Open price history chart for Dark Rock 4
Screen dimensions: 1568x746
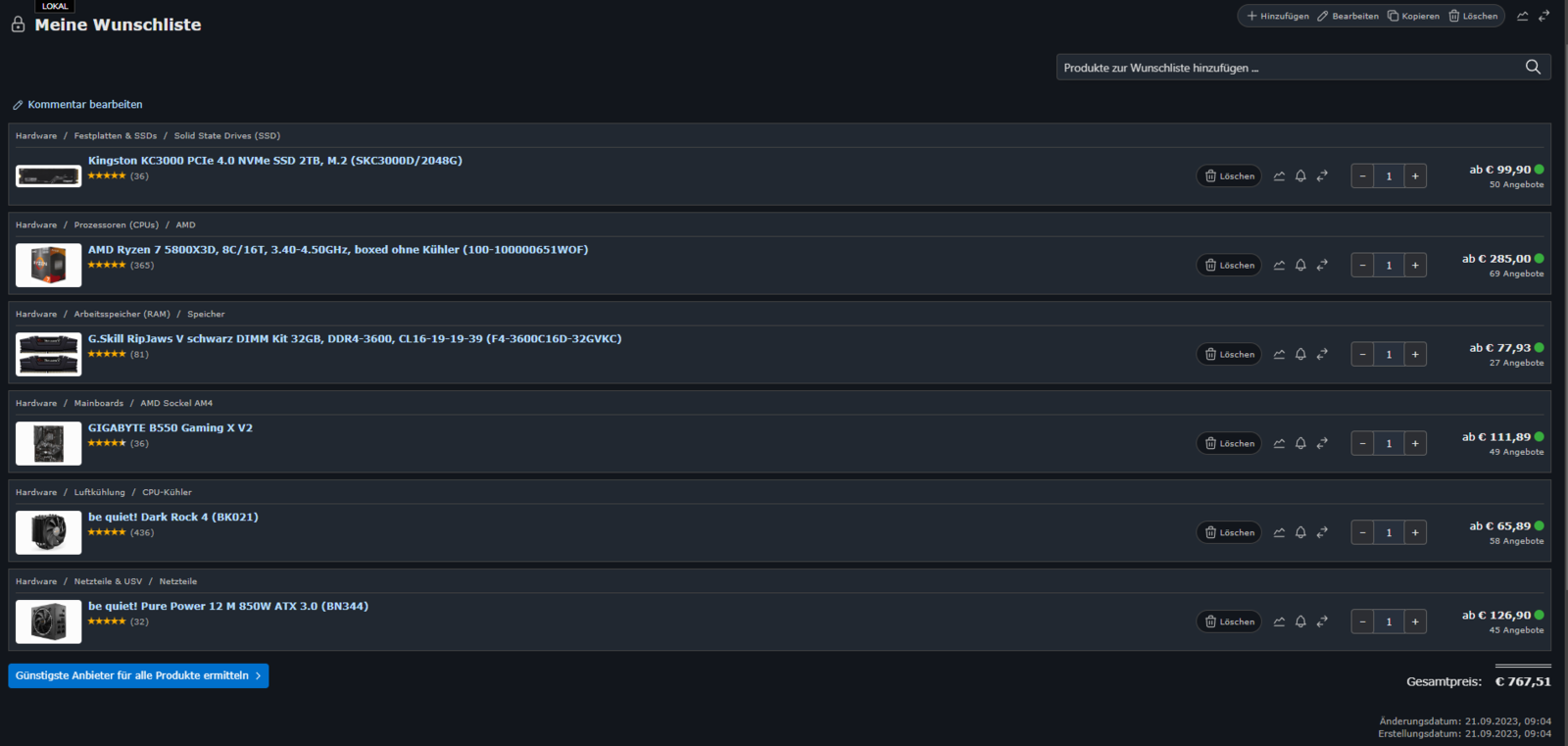pyautogui.click(x=1279, y=533)
